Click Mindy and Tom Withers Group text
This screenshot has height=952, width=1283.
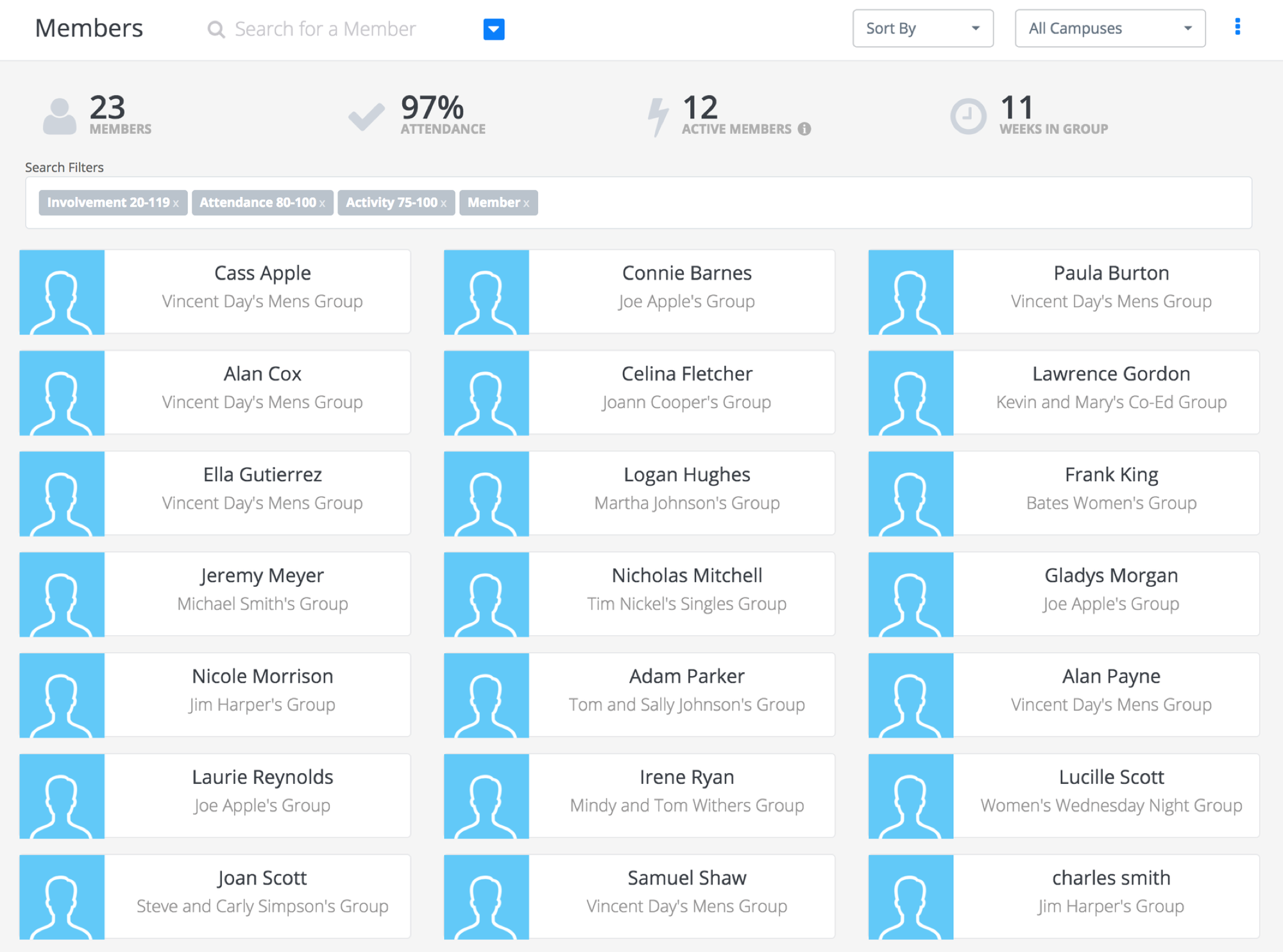tap(687, 805)
